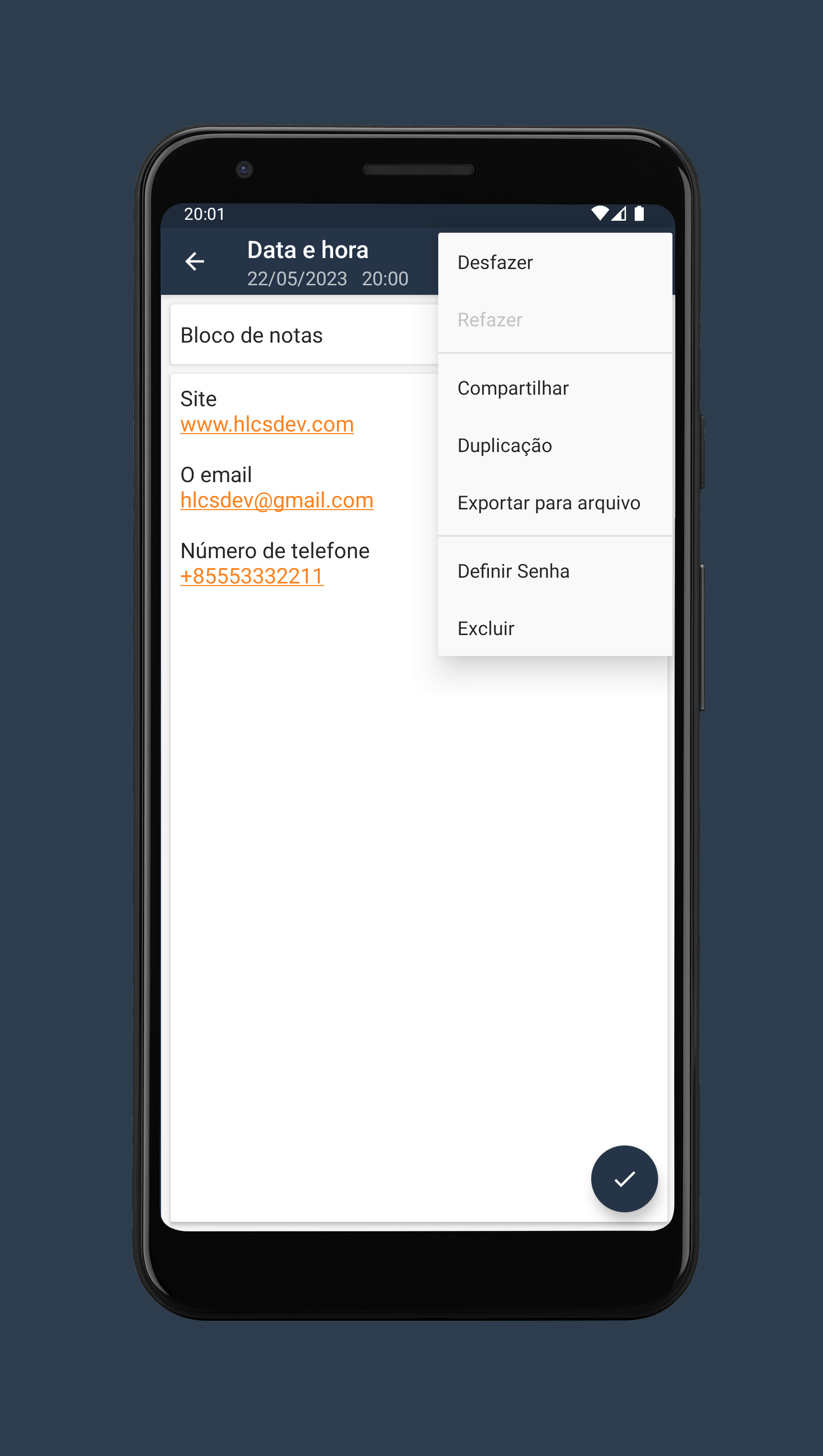Open the hlcsdev@gmail.com email link
Screen dimensions: 823x1456
tap(276, 501)
